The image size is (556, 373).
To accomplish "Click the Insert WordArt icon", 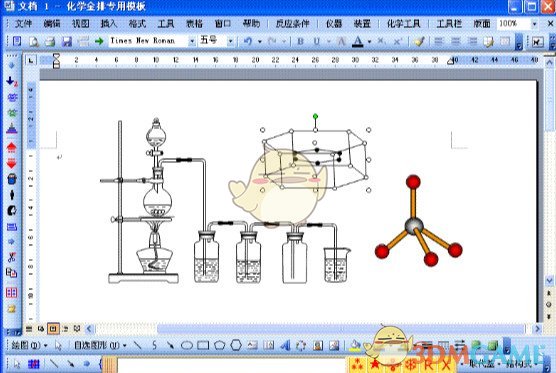I will coord(285,345).
